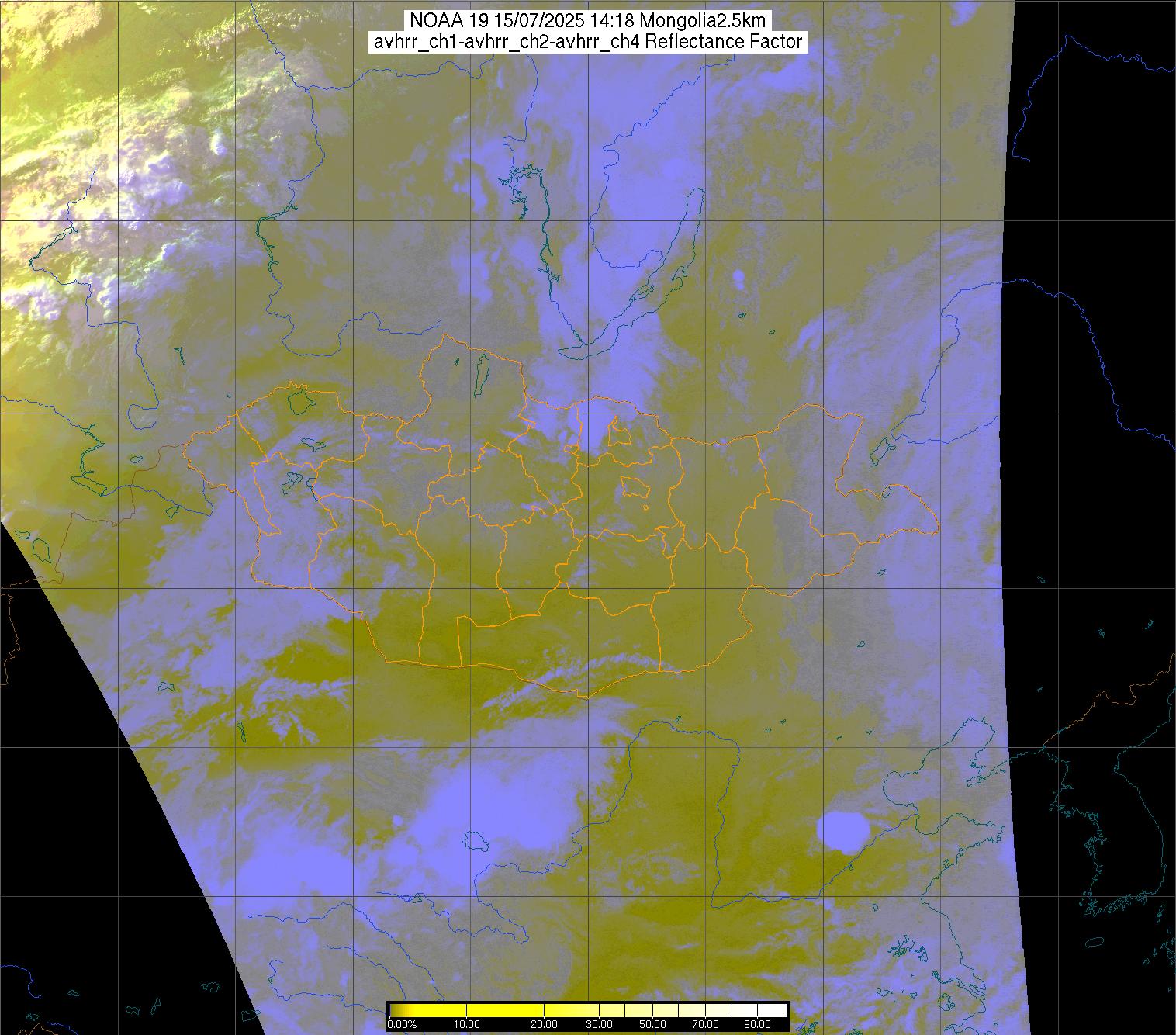Click the '50.00' colorbar label

[653, 1024]
